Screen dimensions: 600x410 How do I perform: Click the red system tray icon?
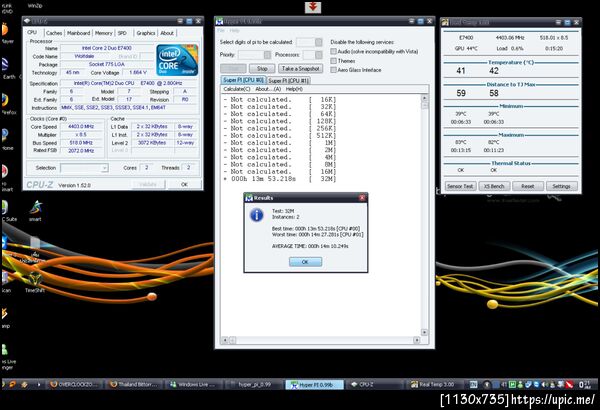click(569, 385)
